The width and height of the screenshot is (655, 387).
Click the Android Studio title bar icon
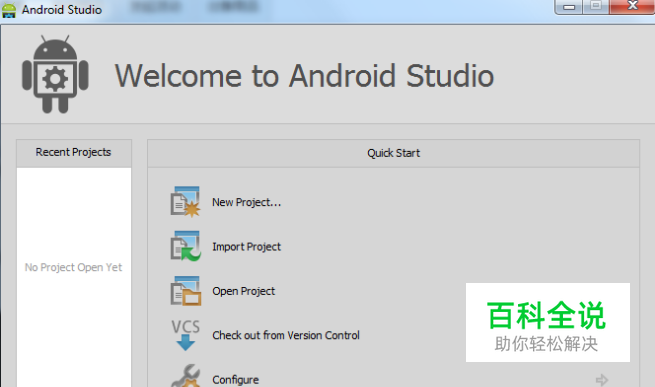(9, 10)
